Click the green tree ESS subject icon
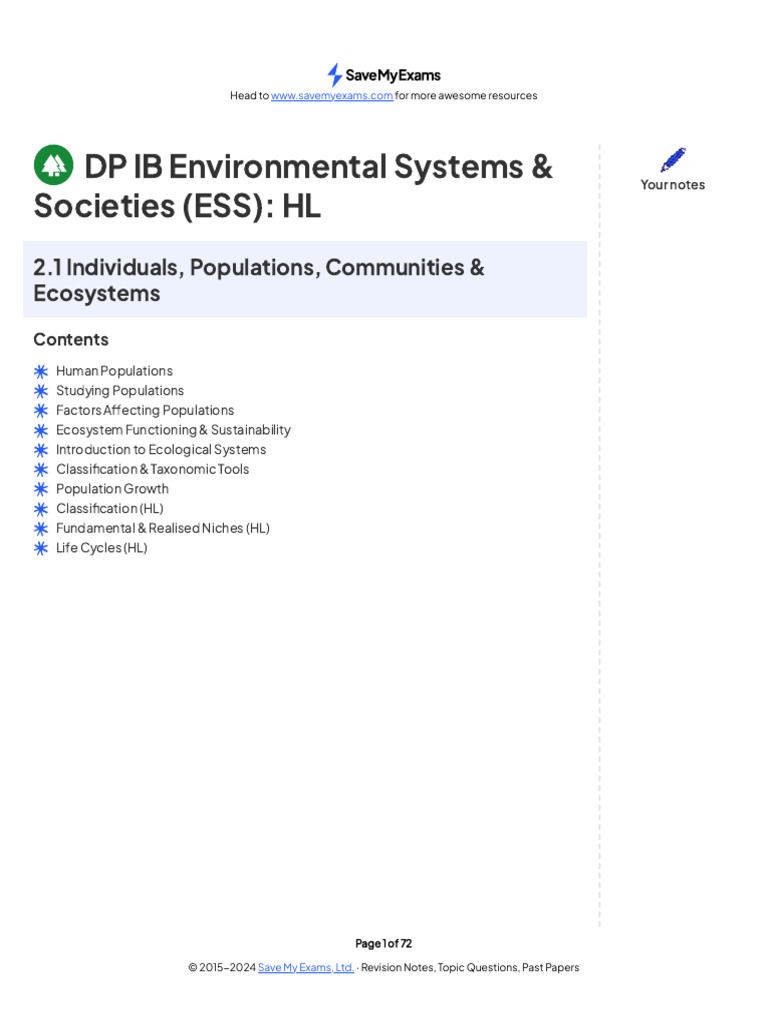Image resolution: width=768 pixels, height=1024 pixels. coord(54,165)
